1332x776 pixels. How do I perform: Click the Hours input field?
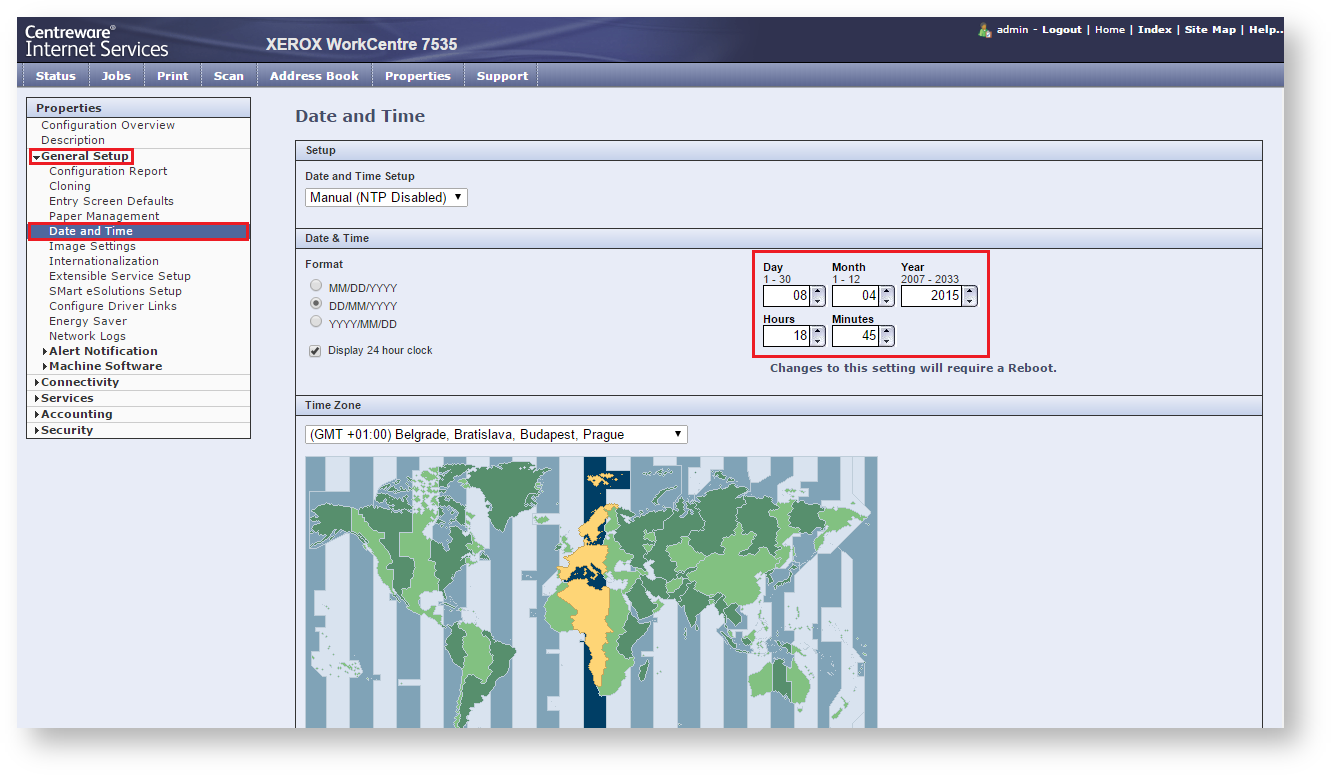click(x=787, y=336)
